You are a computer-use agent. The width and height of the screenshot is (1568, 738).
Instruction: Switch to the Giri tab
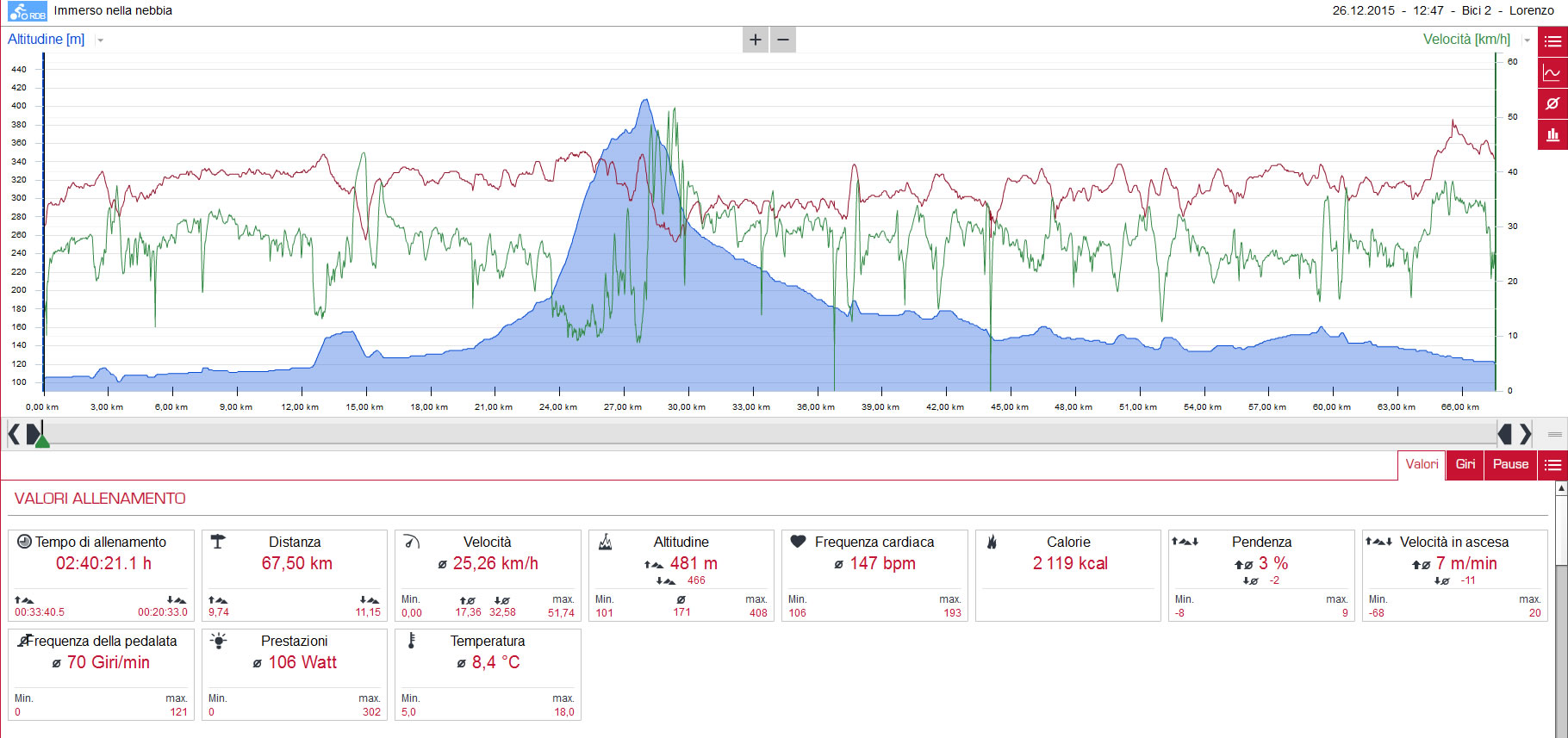(x=1465, y=465)
